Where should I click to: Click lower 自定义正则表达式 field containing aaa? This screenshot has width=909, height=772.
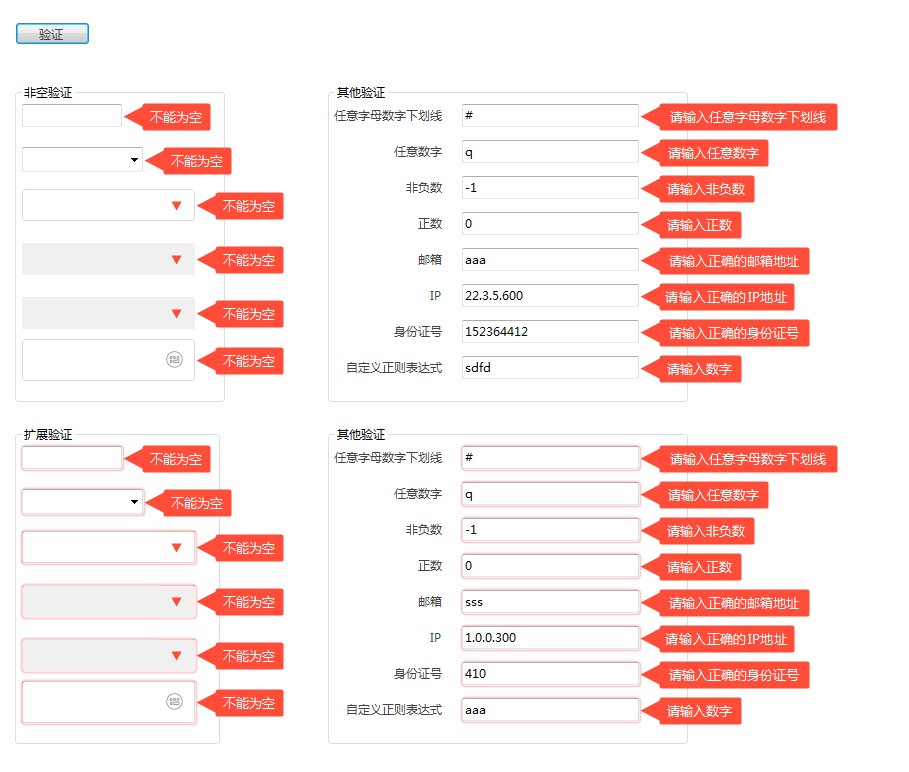(550, 709)
